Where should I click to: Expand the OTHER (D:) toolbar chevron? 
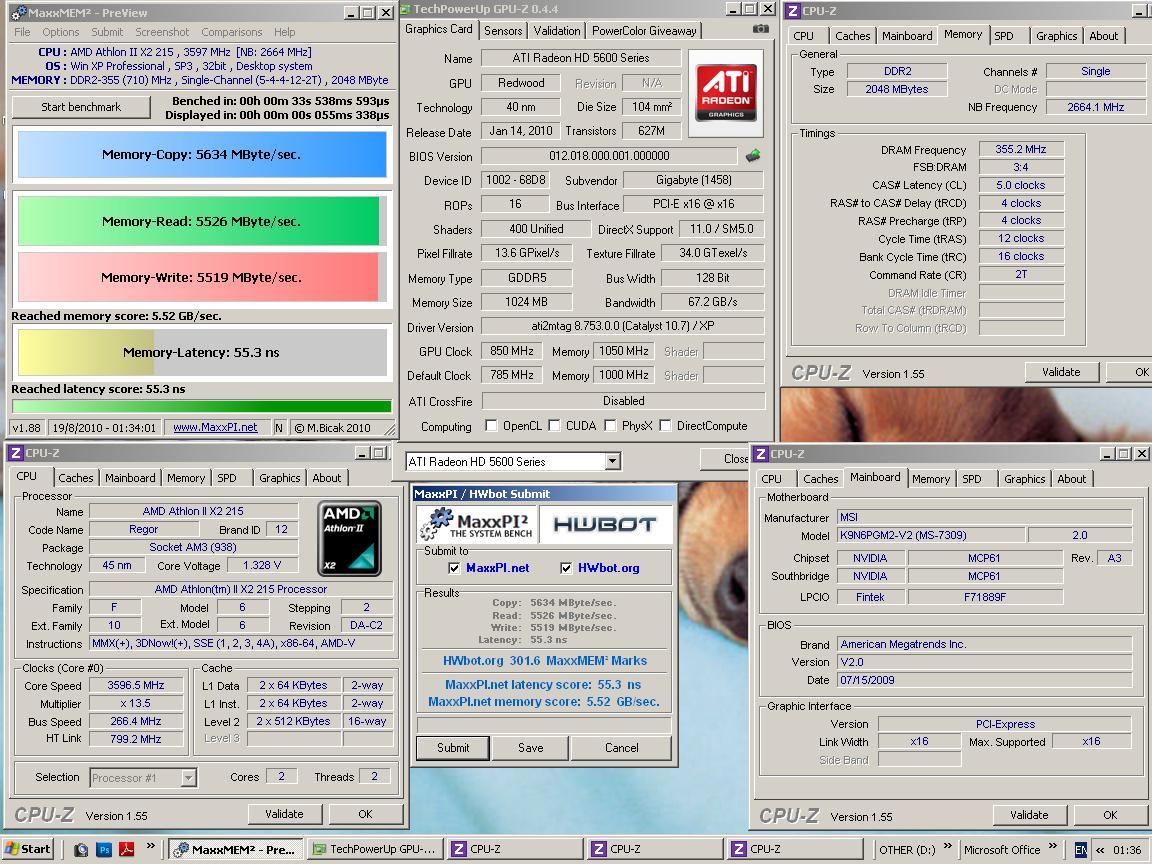click(947, 846)
